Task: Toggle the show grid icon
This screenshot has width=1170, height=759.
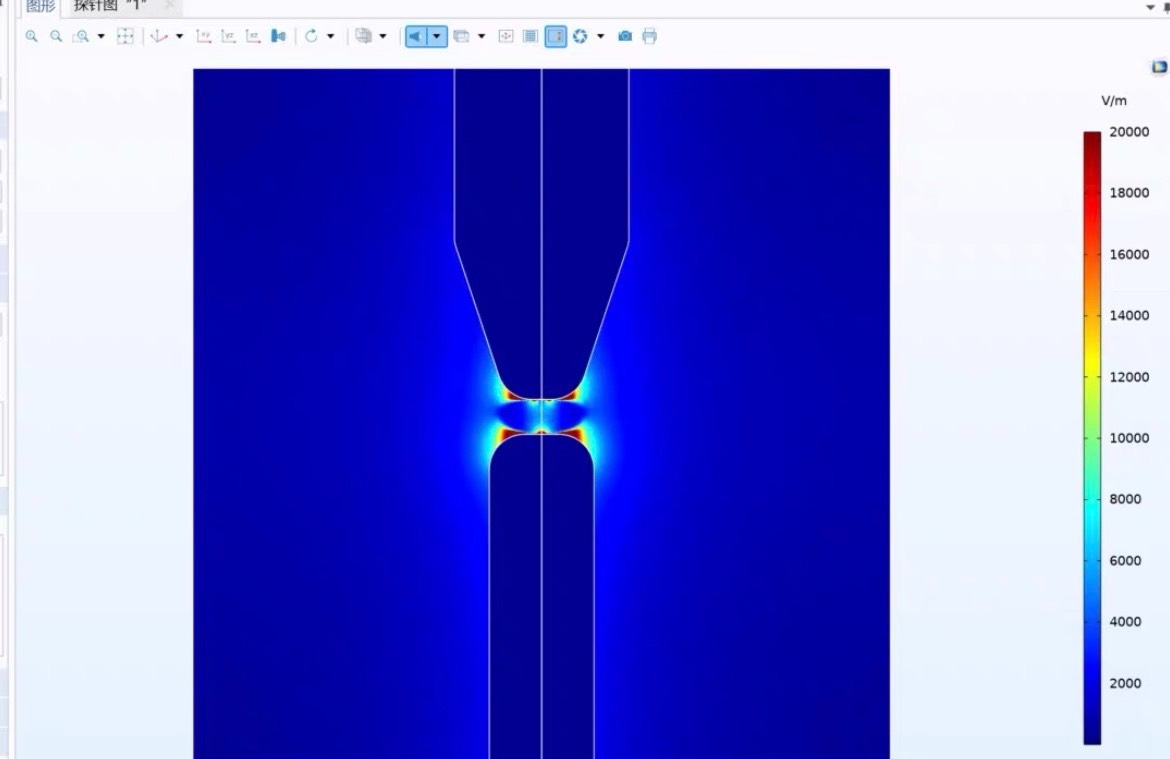Action: pyautogui.click(x=506, y=36)
